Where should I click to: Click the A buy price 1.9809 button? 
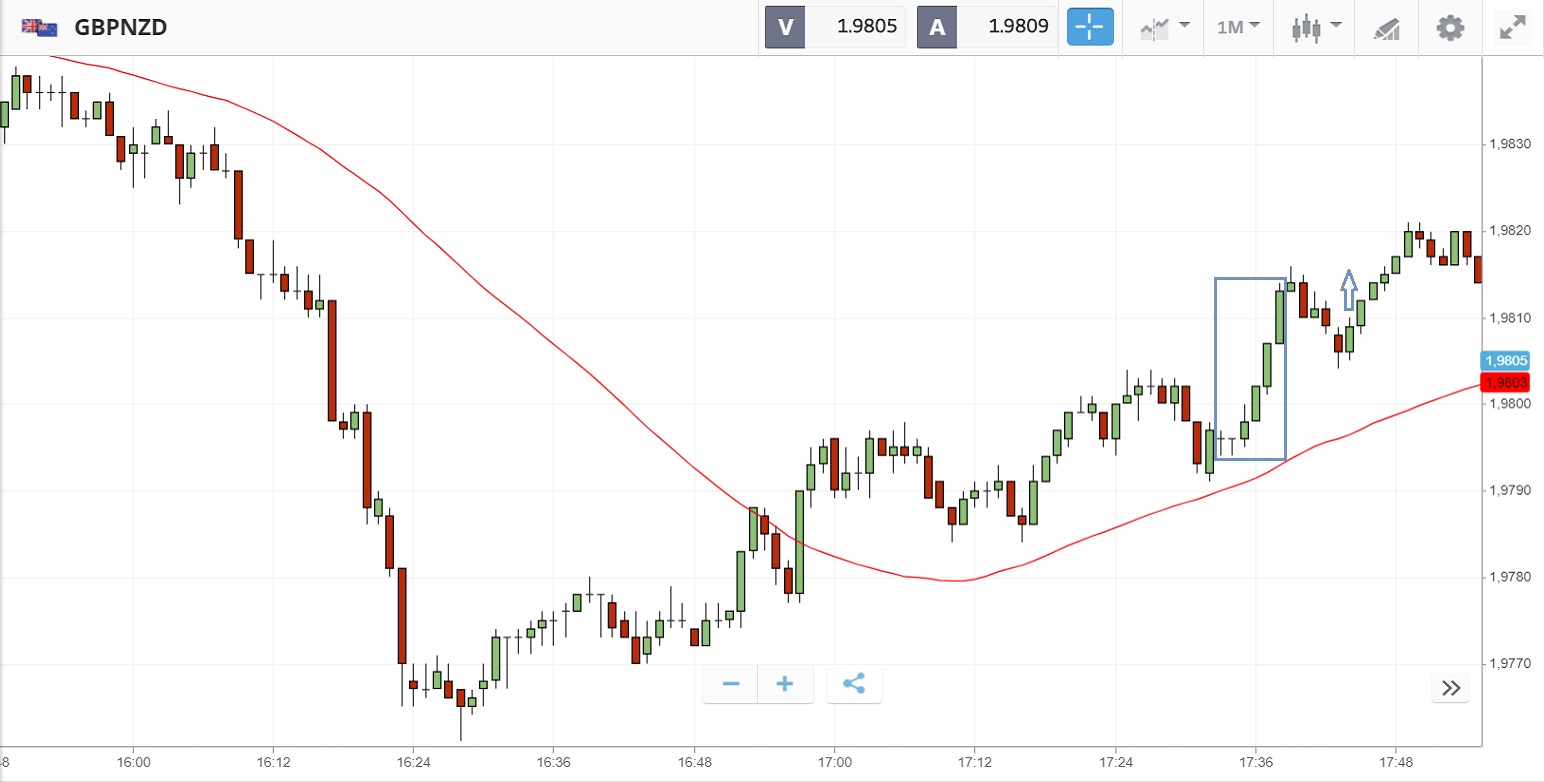tap(987, 27)
